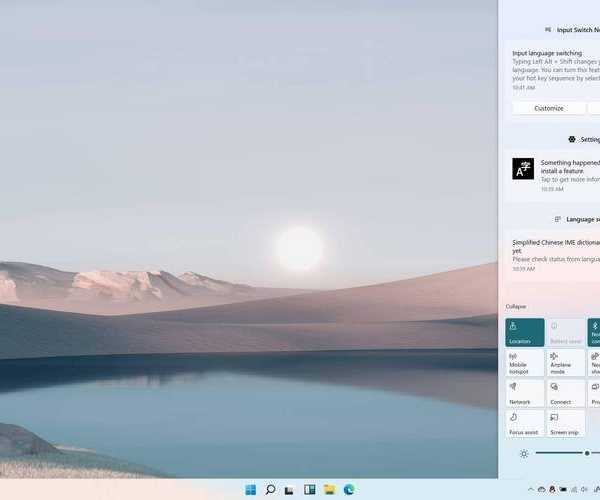
Task: Click the taskbar Search magnifier icon
Action: [x=270, y=489]
